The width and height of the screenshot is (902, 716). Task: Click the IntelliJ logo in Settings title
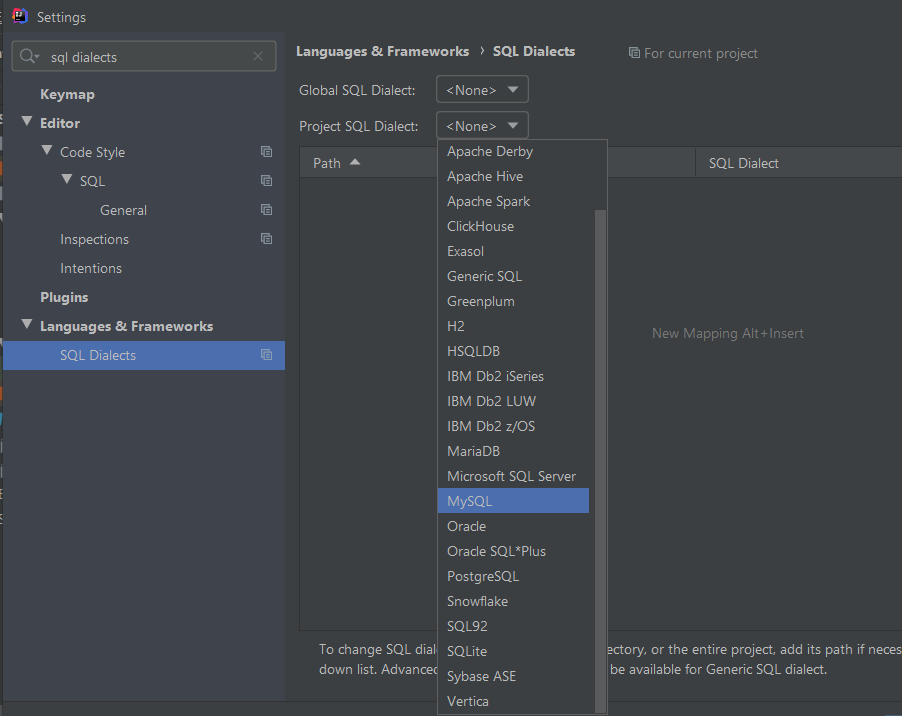[20, 16]
